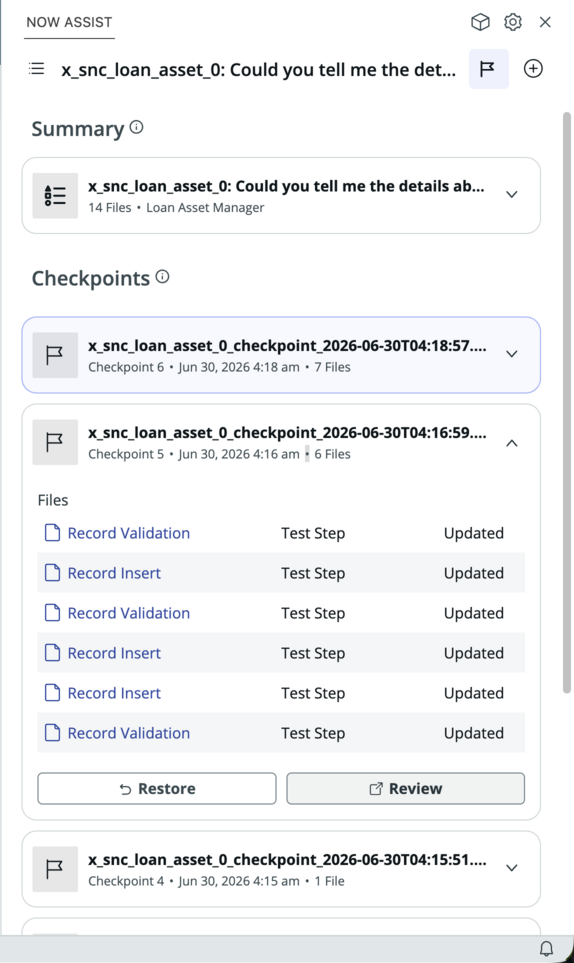This screenshot has height=963, width=574.
Task: Start a new chat with plus icon
Action: 533,69
